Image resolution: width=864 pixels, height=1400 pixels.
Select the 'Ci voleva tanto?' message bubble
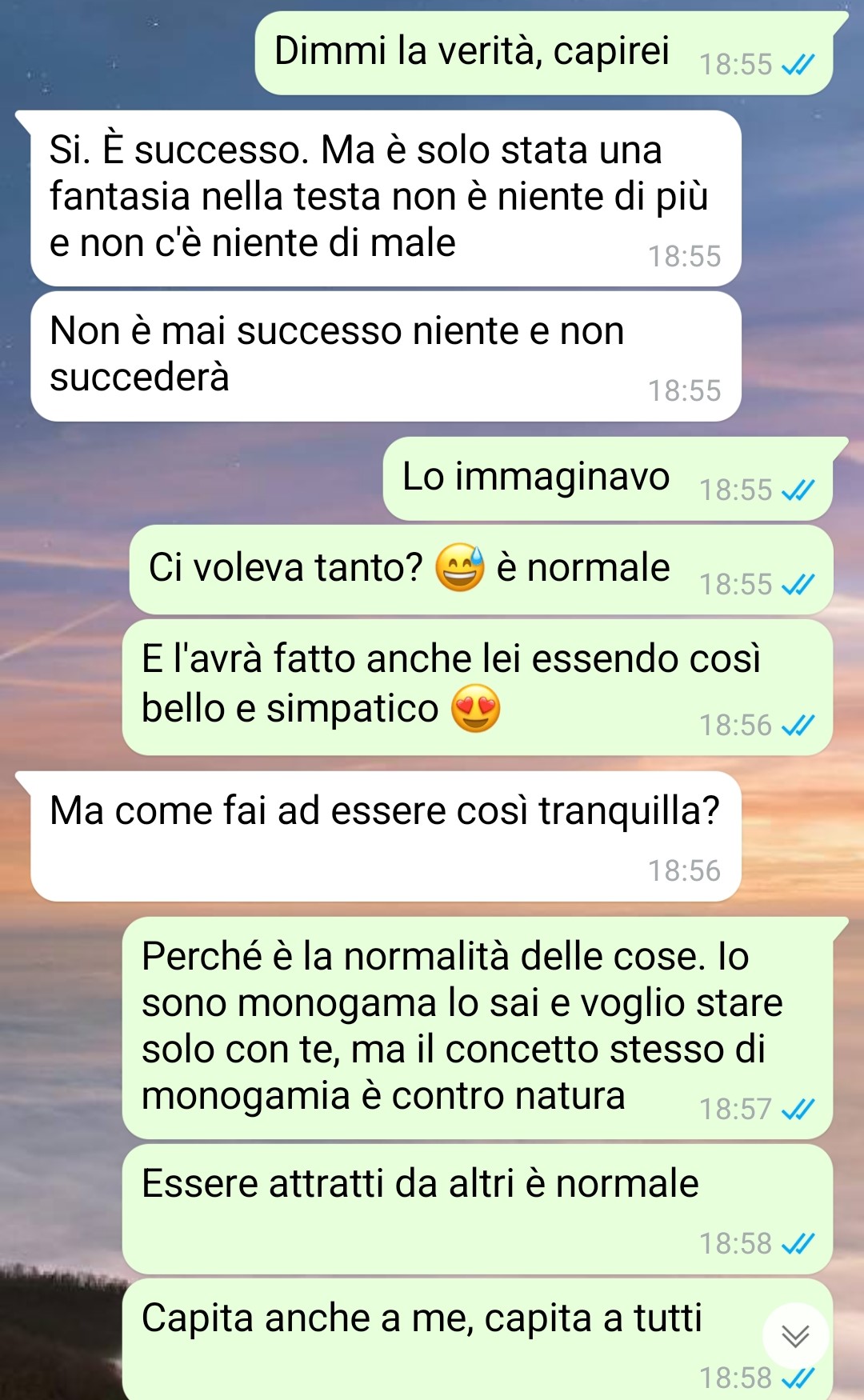click(x=482, y=570)
